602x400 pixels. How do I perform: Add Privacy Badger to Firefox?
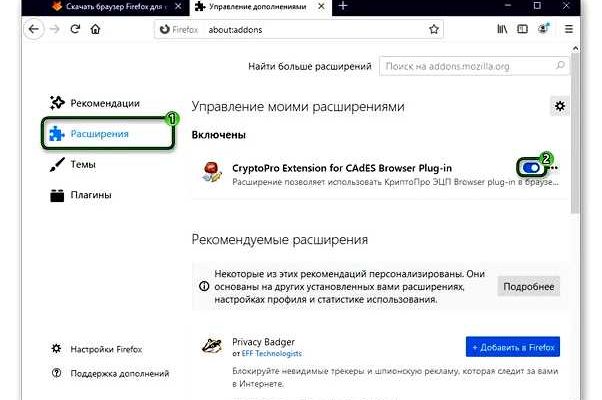(513, 347)
